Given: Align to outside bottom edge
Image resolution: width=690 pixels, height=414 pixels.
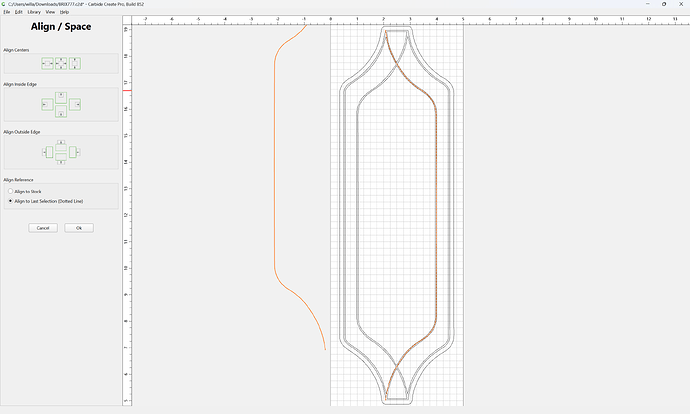Looking at the screenshot, I should coord(61,159).
